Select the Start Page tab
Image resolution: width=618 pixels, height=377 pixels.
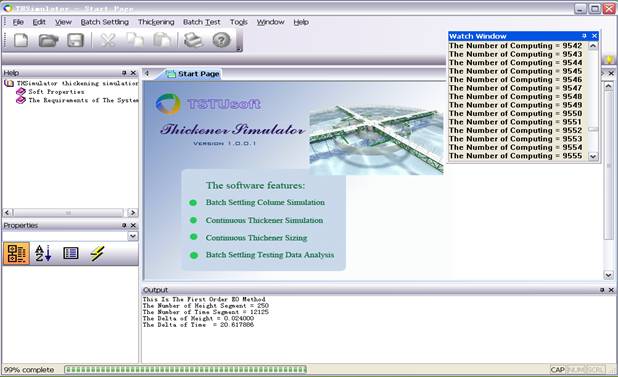[193, 74]
